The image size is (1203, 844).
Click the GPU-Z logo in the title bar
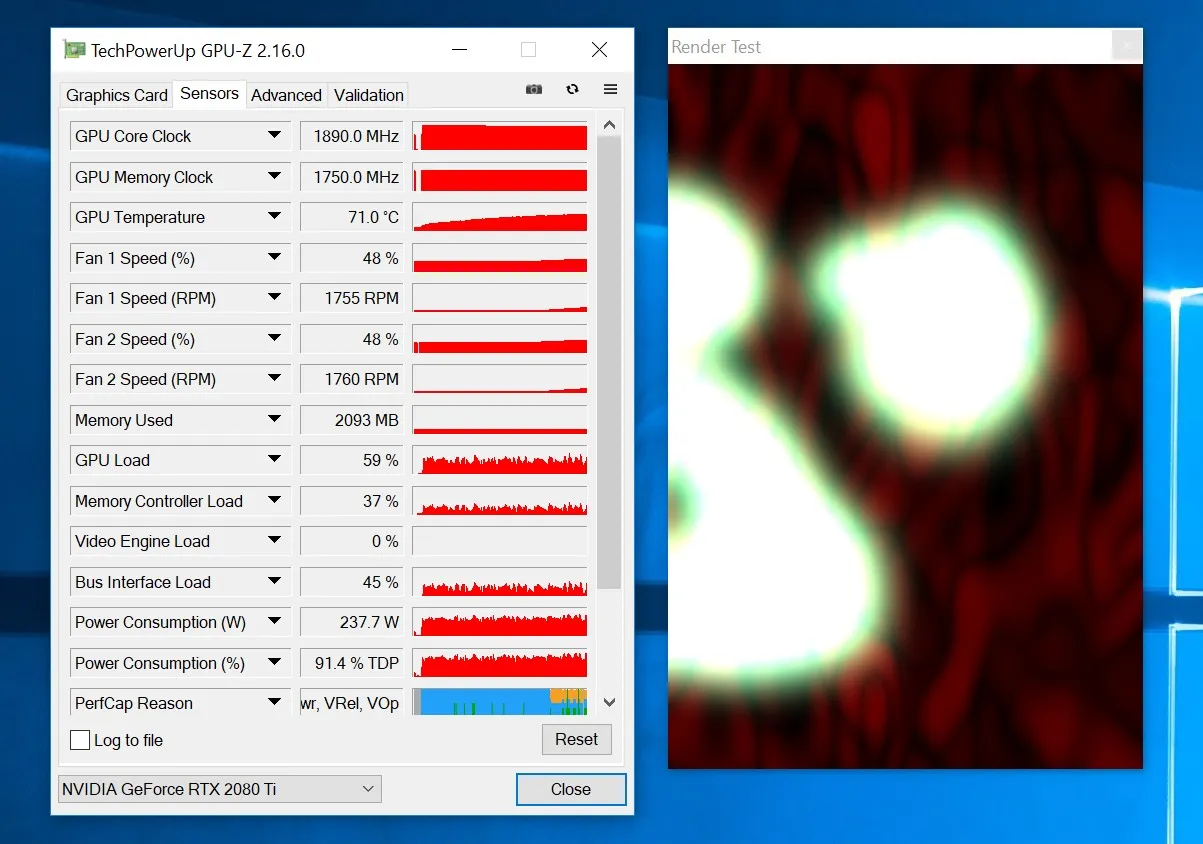(x=76, y=48)
